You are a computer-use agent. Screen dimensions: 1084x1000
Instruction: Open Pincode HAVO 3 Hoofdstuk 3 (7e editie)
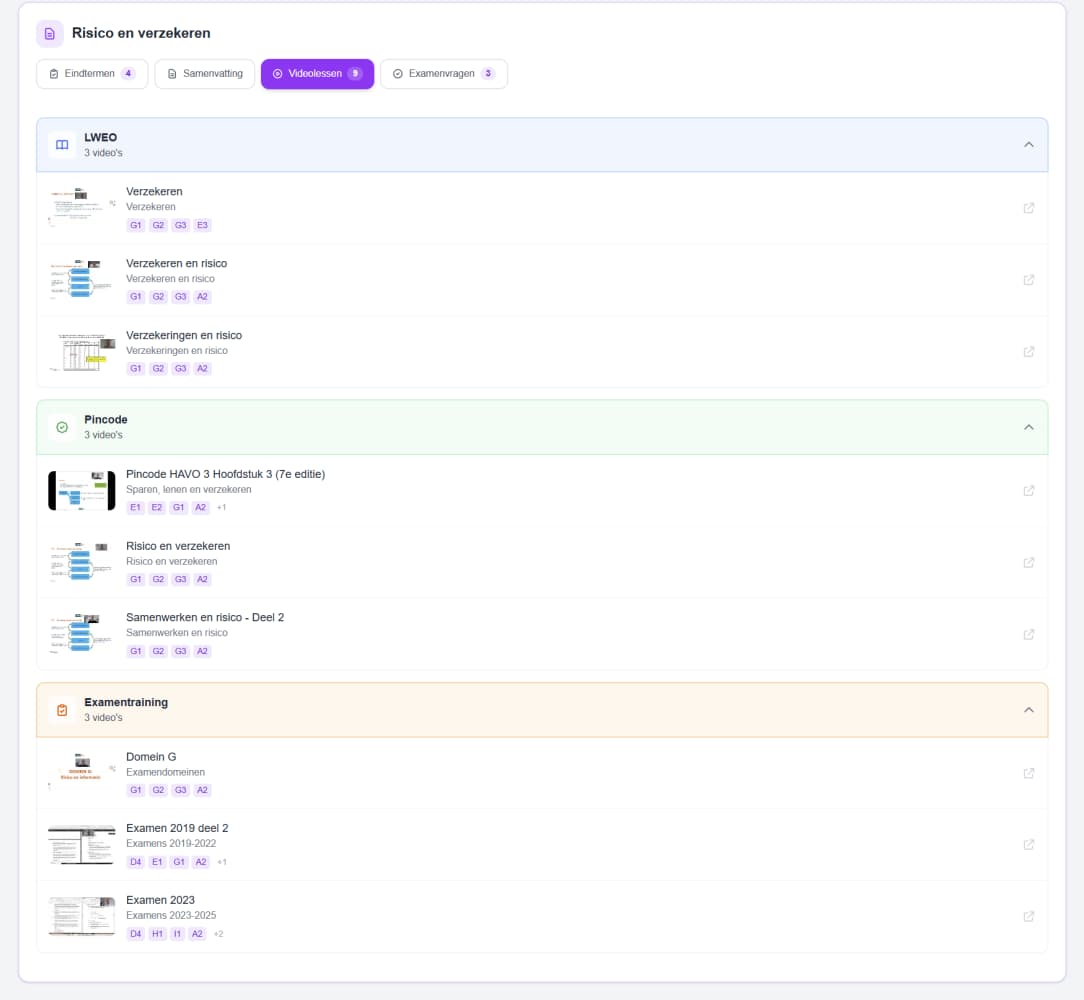coord(225,474)
